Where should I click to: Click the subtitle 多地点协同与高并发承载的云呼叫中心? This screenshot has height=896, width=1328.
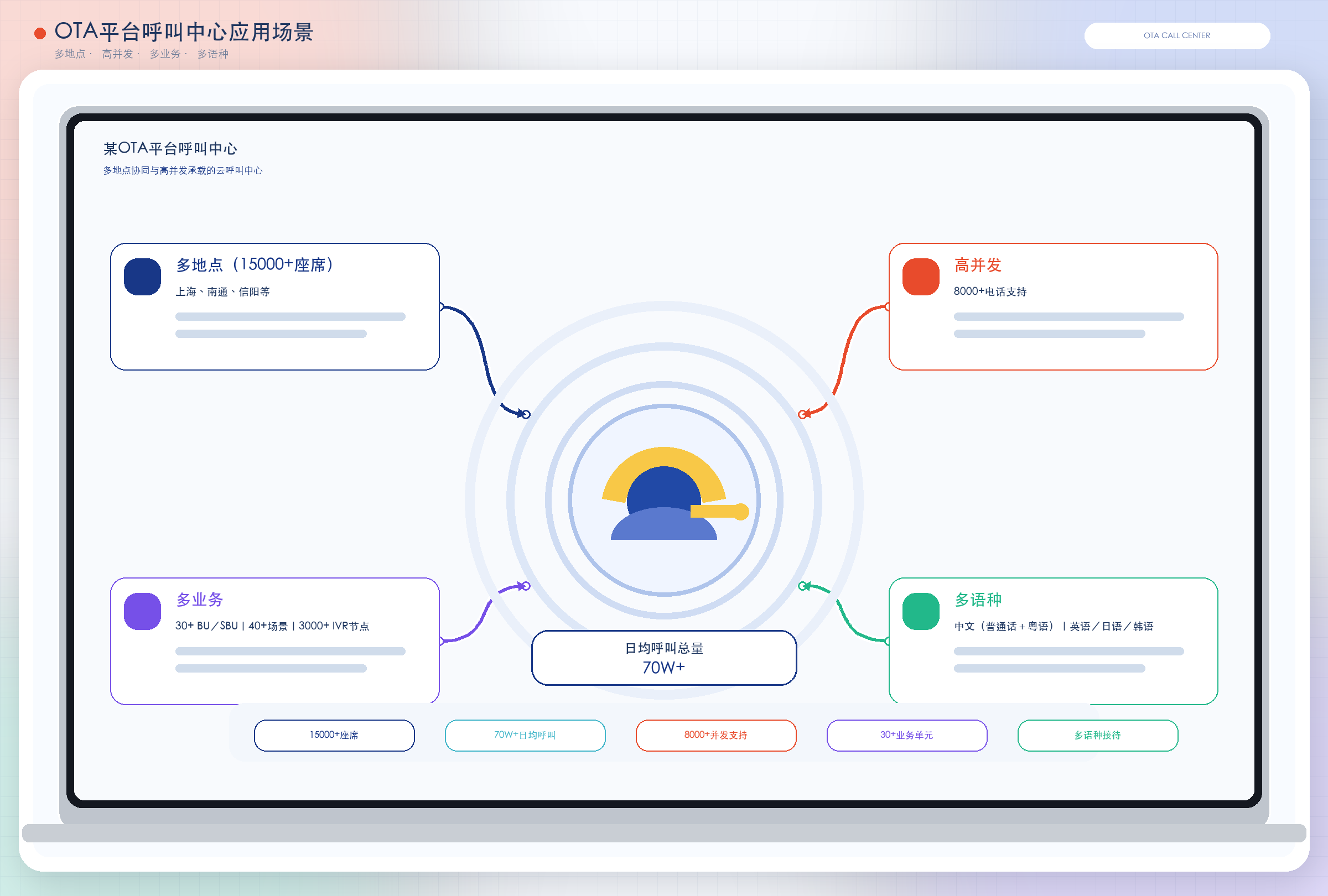pos(183,170)
